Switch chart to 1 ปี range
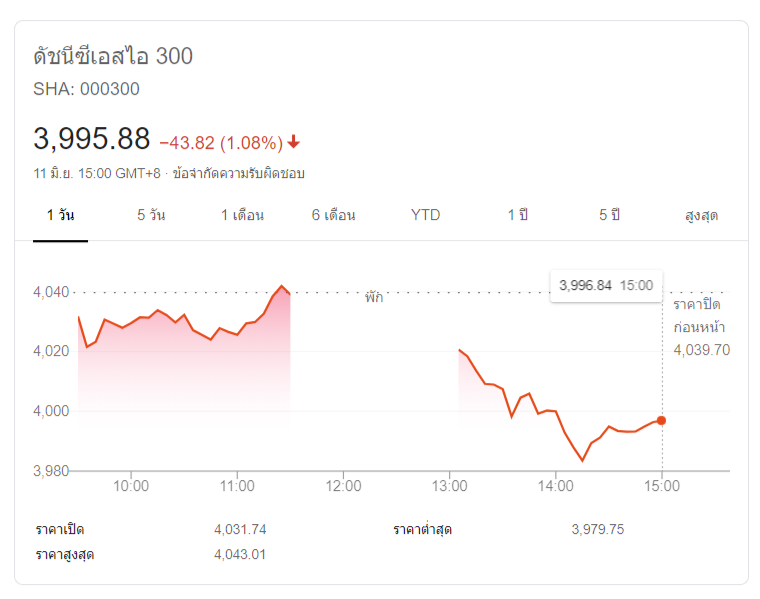The image size is (760, 599). click(x=517, y=215)
